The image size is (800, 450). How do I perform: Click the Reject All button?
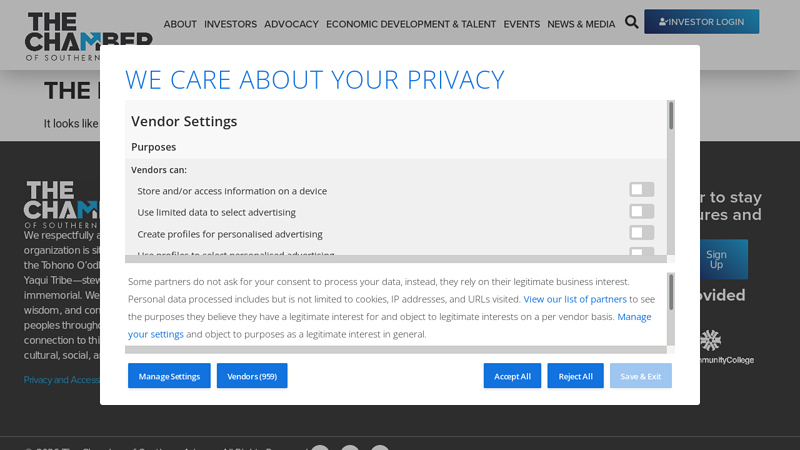pyautogui.click(x=575, y=376)
